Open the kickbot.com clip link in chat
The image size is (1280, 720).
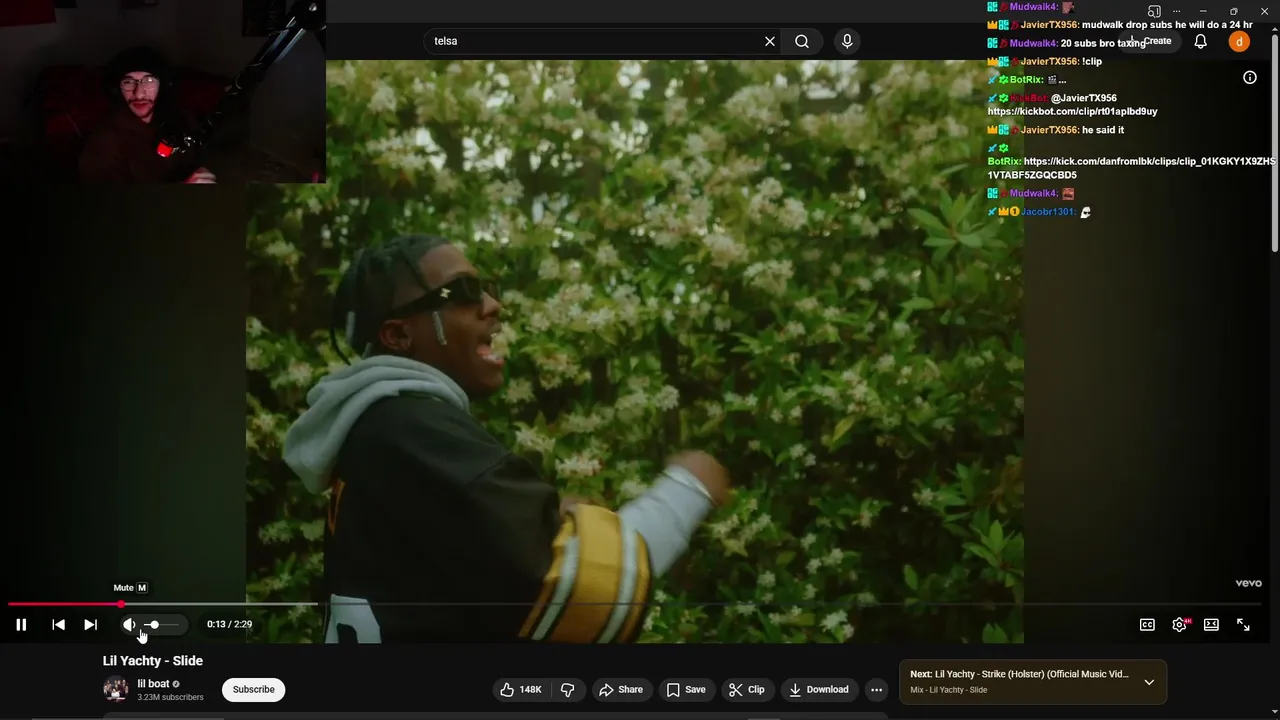tap(1072, 111)
